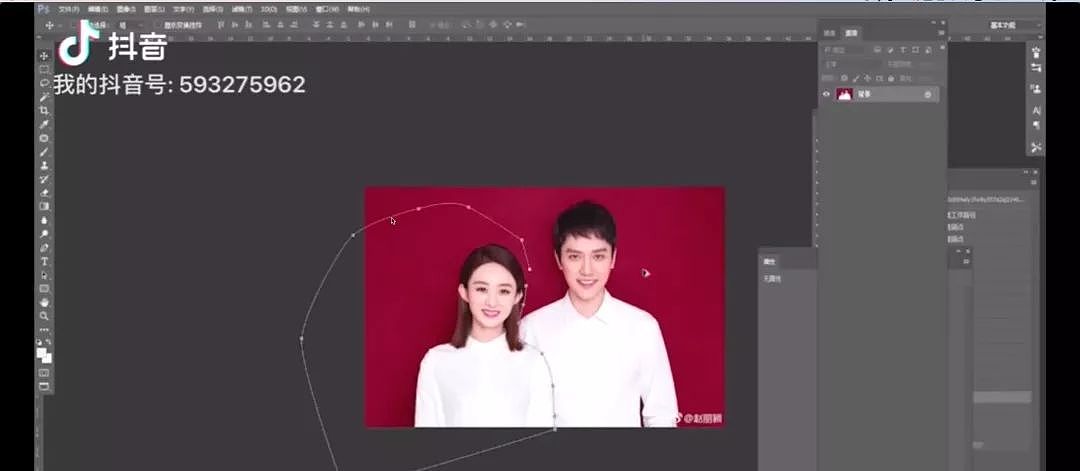
Task: Switch to the 图层 tab
Action: click(x=851, y=33)
